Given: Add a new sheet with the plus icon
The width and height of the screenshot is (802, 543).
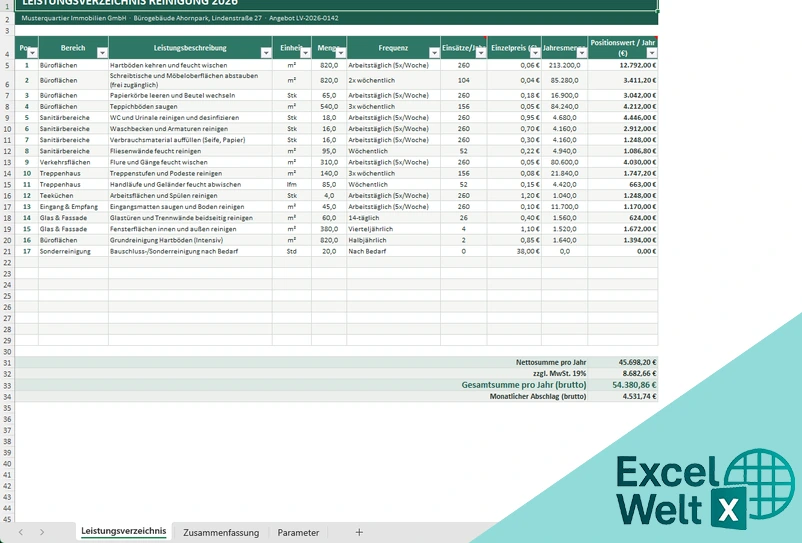Looking at the screenshot, I should (359, 532).
